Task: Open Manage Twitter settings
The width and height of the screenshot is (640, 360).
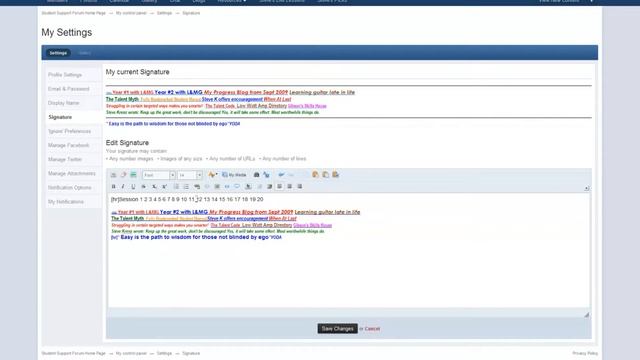Action: coord(65,159)
